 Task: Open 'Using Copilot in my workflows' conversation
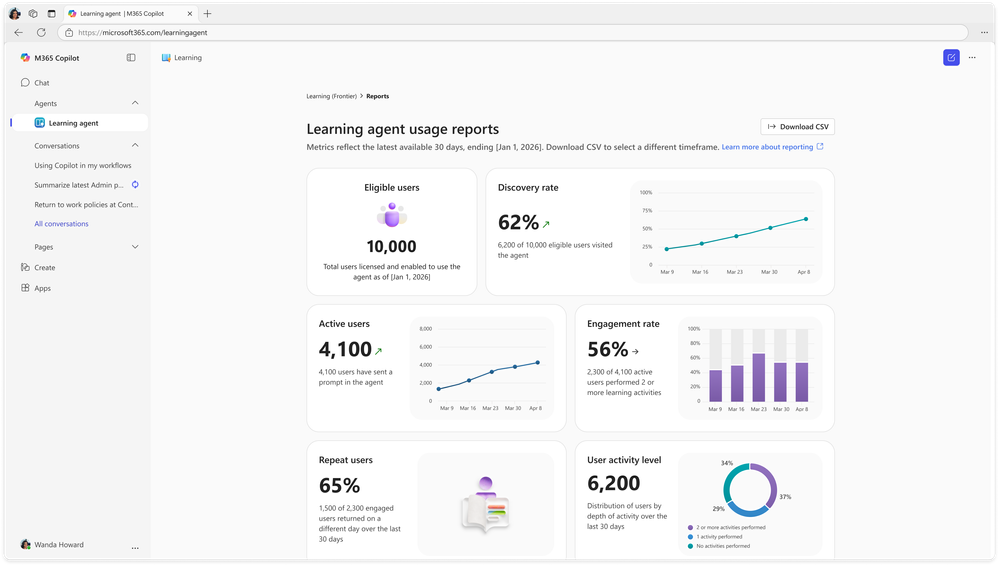coord(83,165)
